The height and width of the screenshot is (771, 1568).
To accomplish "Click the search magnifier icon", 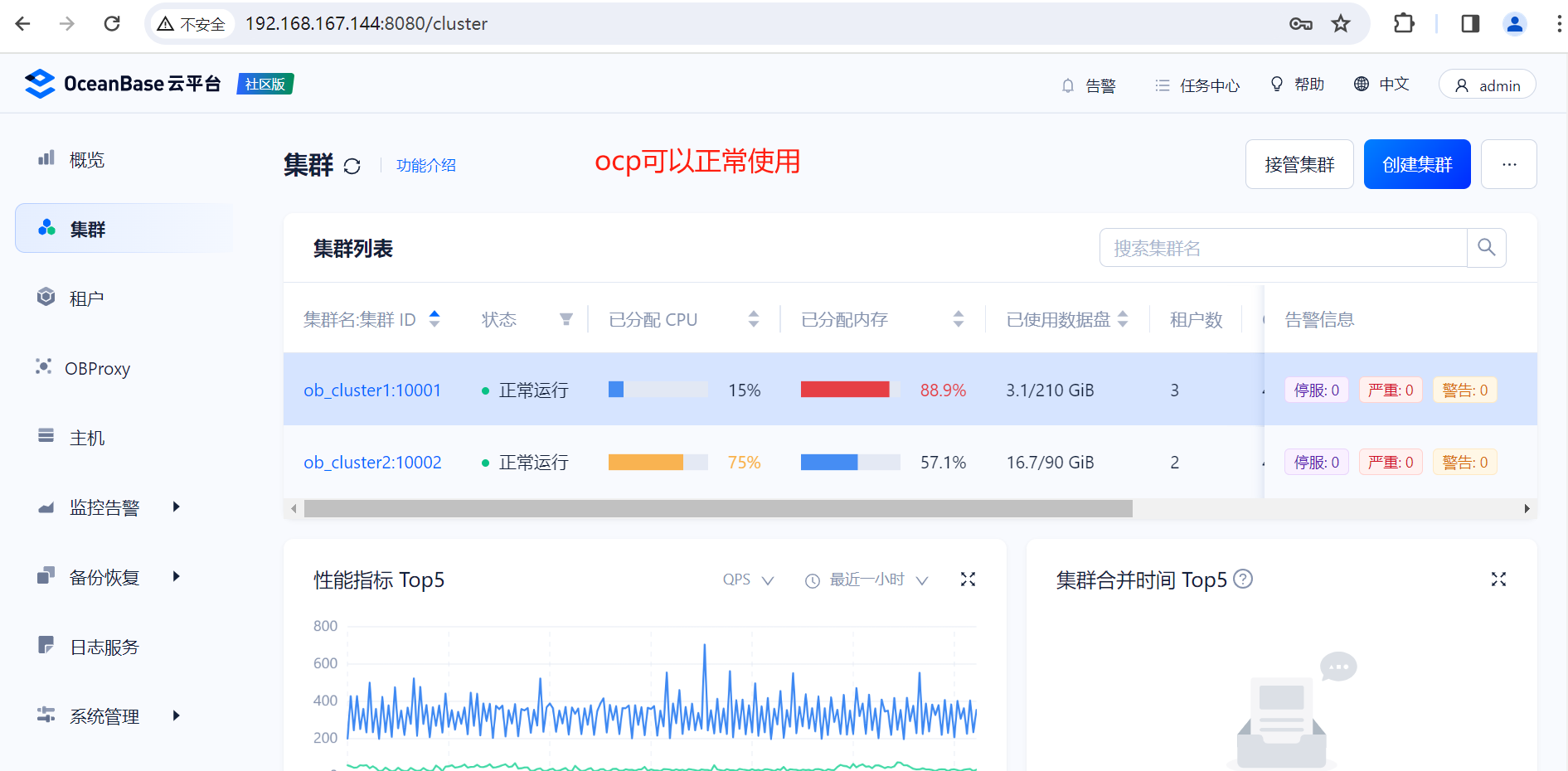I will coord(1487,247).
